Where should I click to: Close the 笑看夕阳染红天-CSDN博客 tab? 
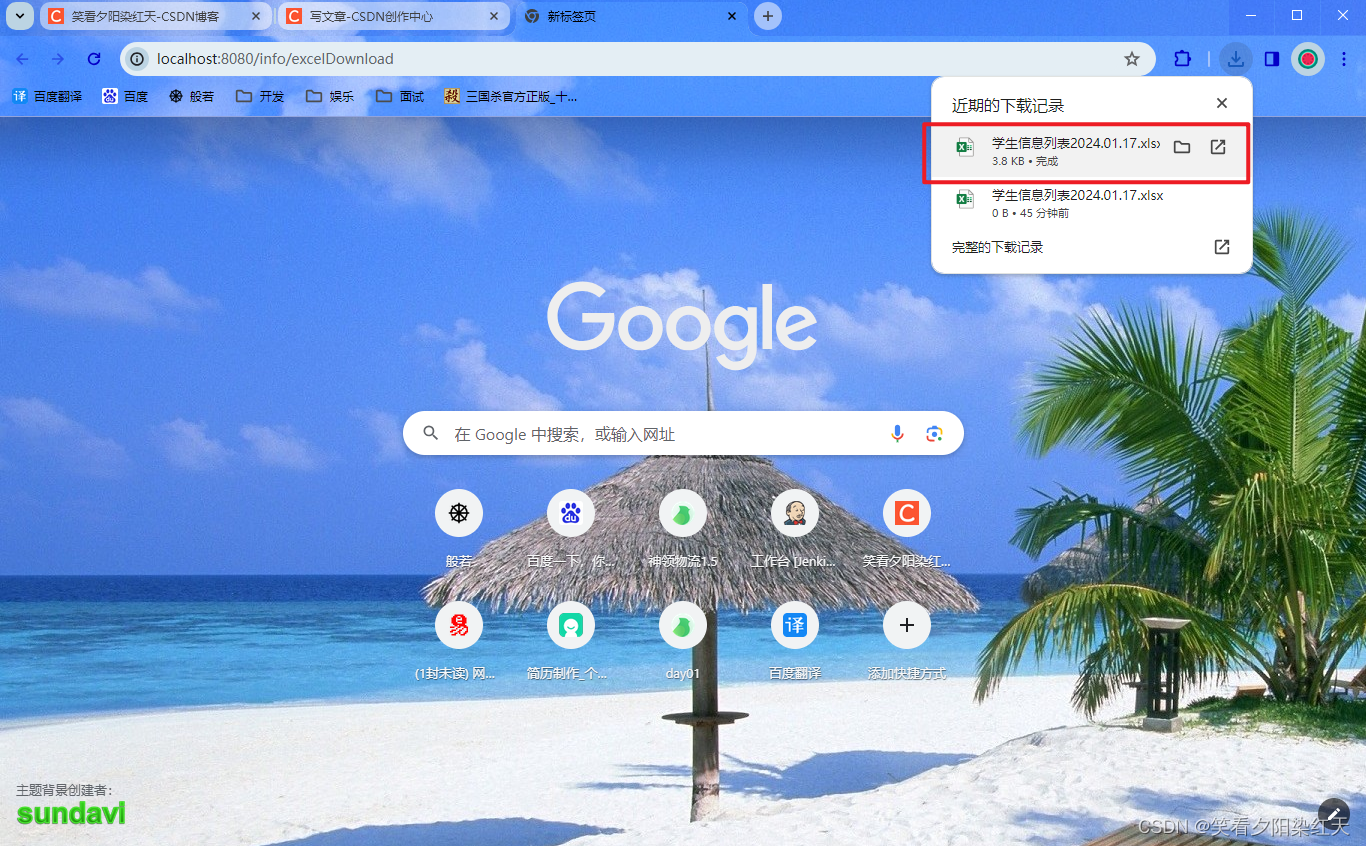[255, 16]
